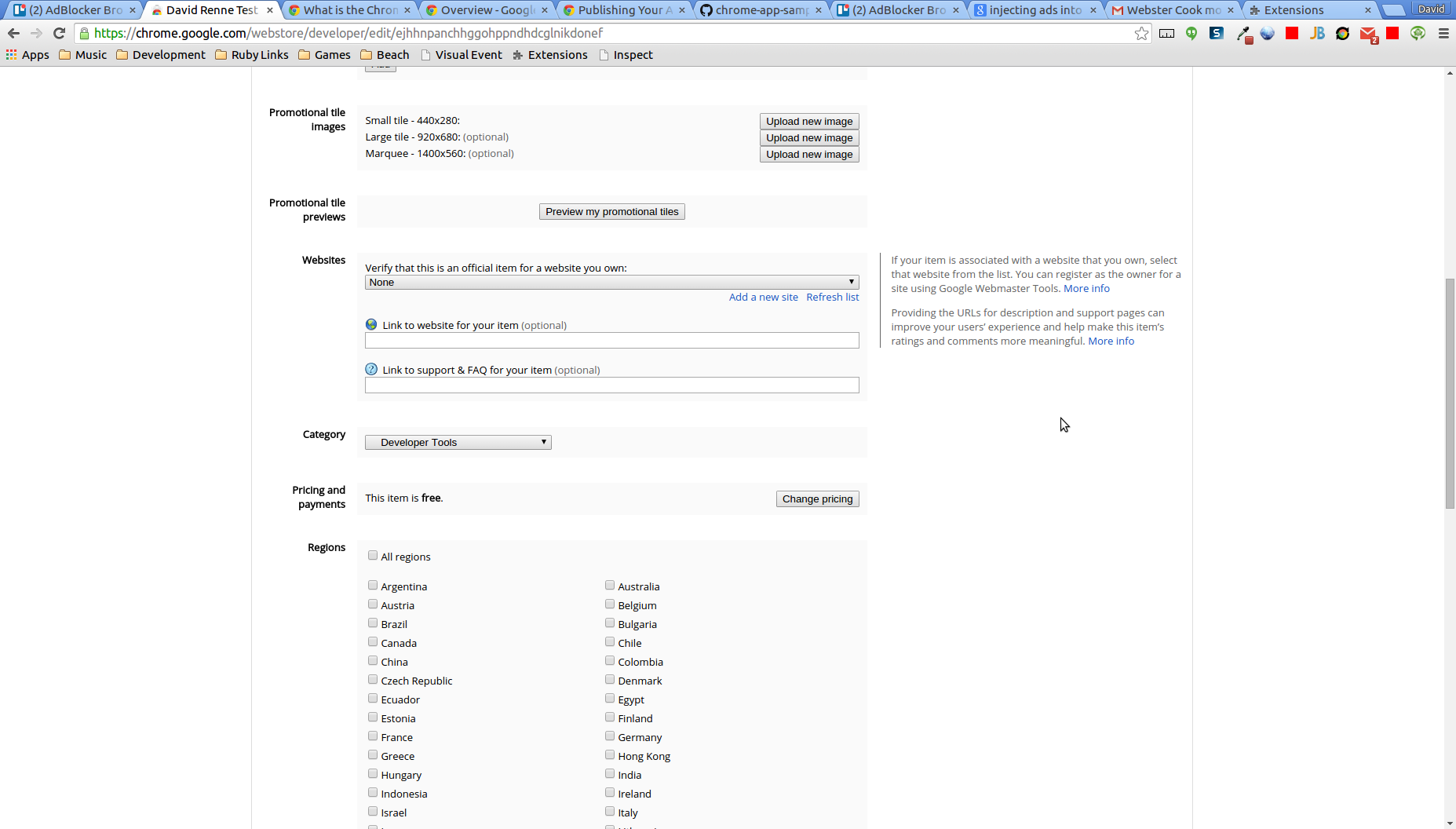This screenshot has height=829, width=1456.
Task: Switch to the chrome-app-samples GitHub tab
Action: [762, 10]
